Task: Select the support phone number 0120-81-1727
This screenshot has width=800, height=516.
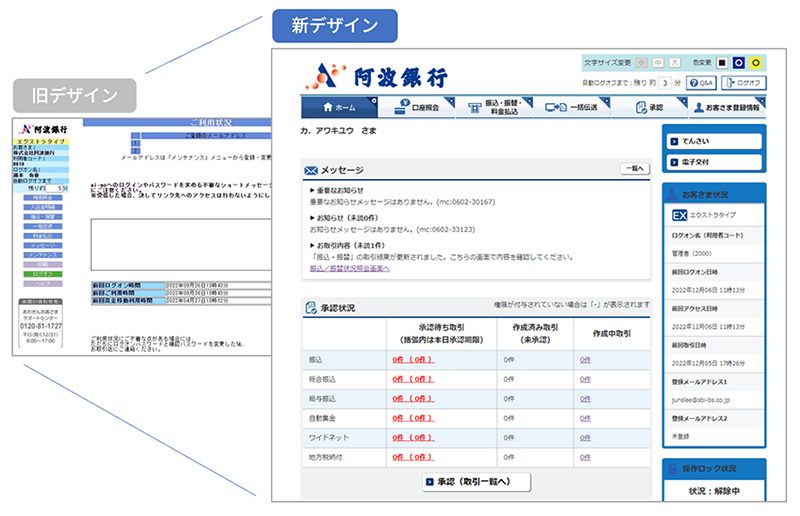Action: [x=41, y=326]
